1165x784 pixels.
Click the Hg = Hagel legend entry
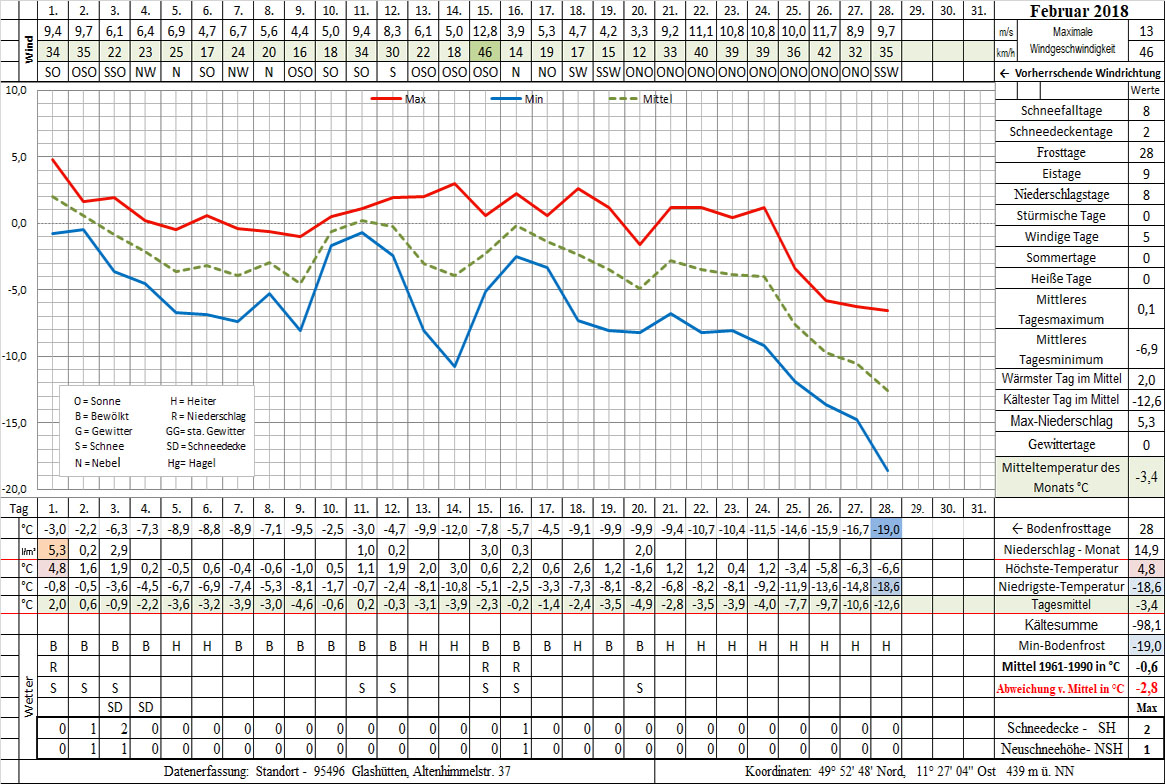194,464
